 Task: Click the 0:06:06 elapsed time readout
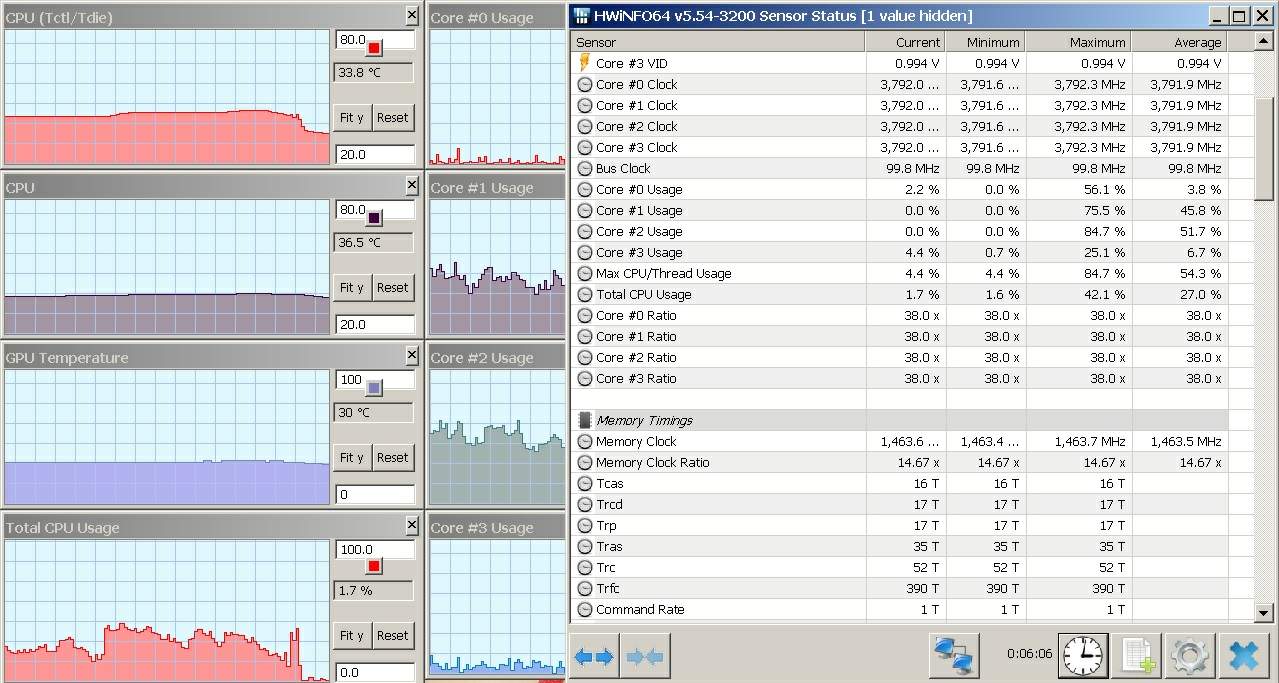tap(1029, 653)
